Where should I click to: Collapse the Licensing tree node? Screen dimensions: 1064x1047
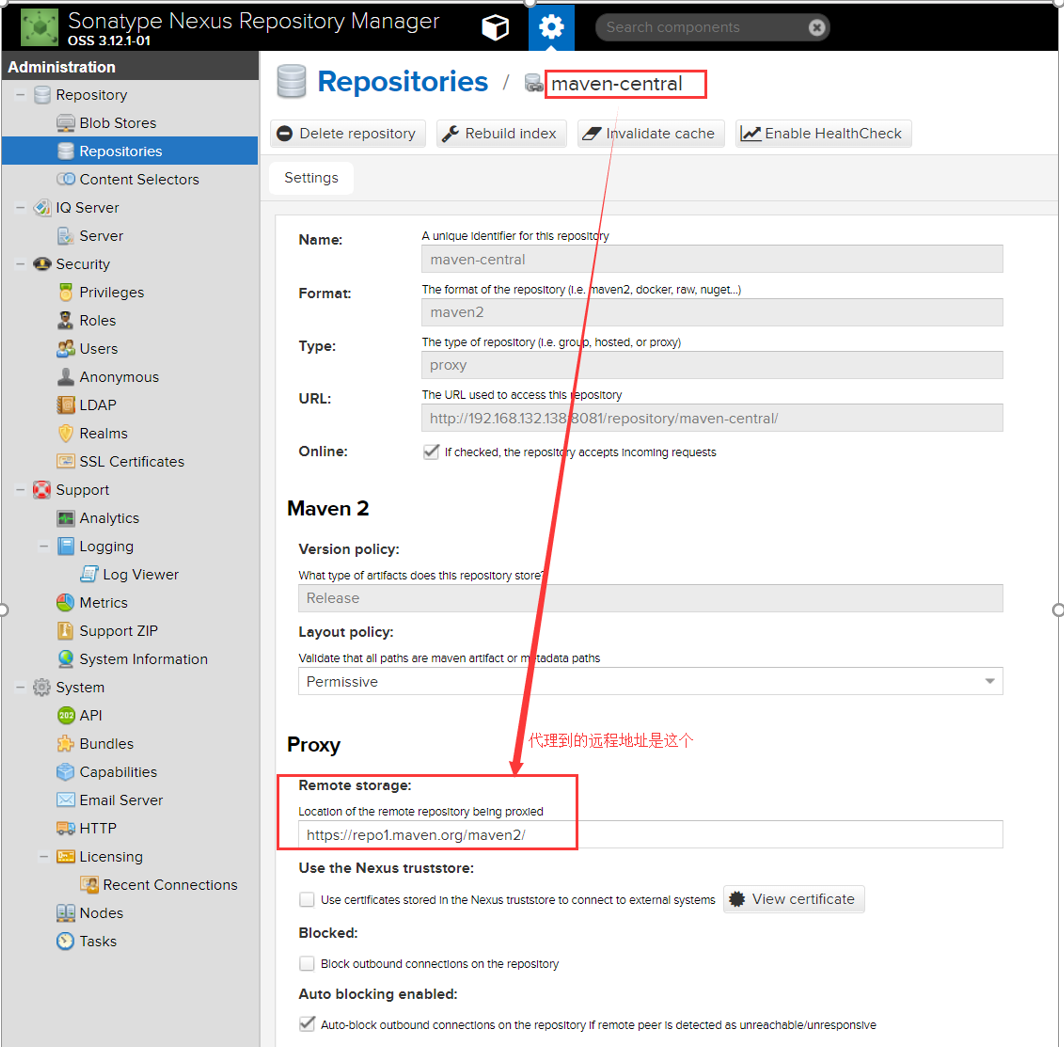pyautogui.click(x=43, y=857)
